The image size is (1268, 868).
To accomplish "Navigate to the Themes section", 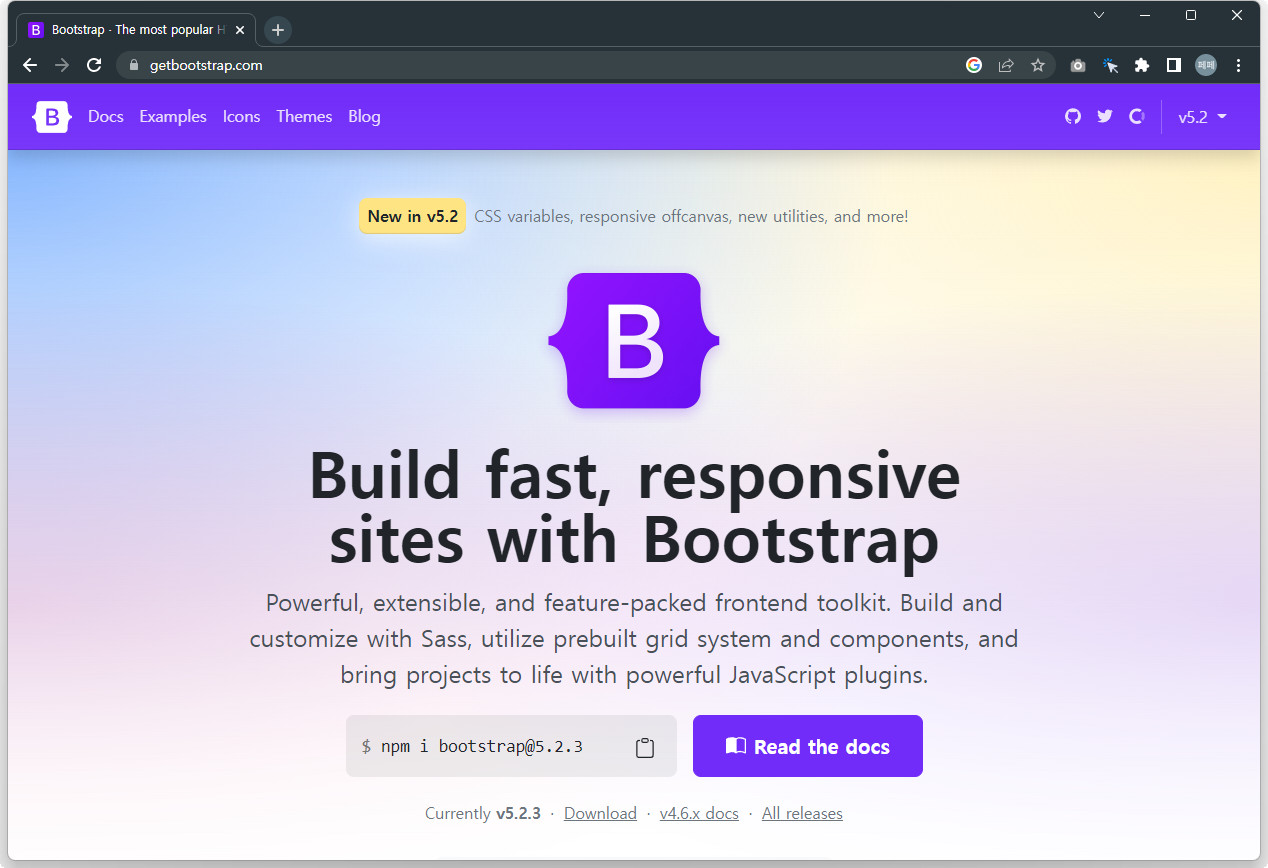I will tap(304, 116).
